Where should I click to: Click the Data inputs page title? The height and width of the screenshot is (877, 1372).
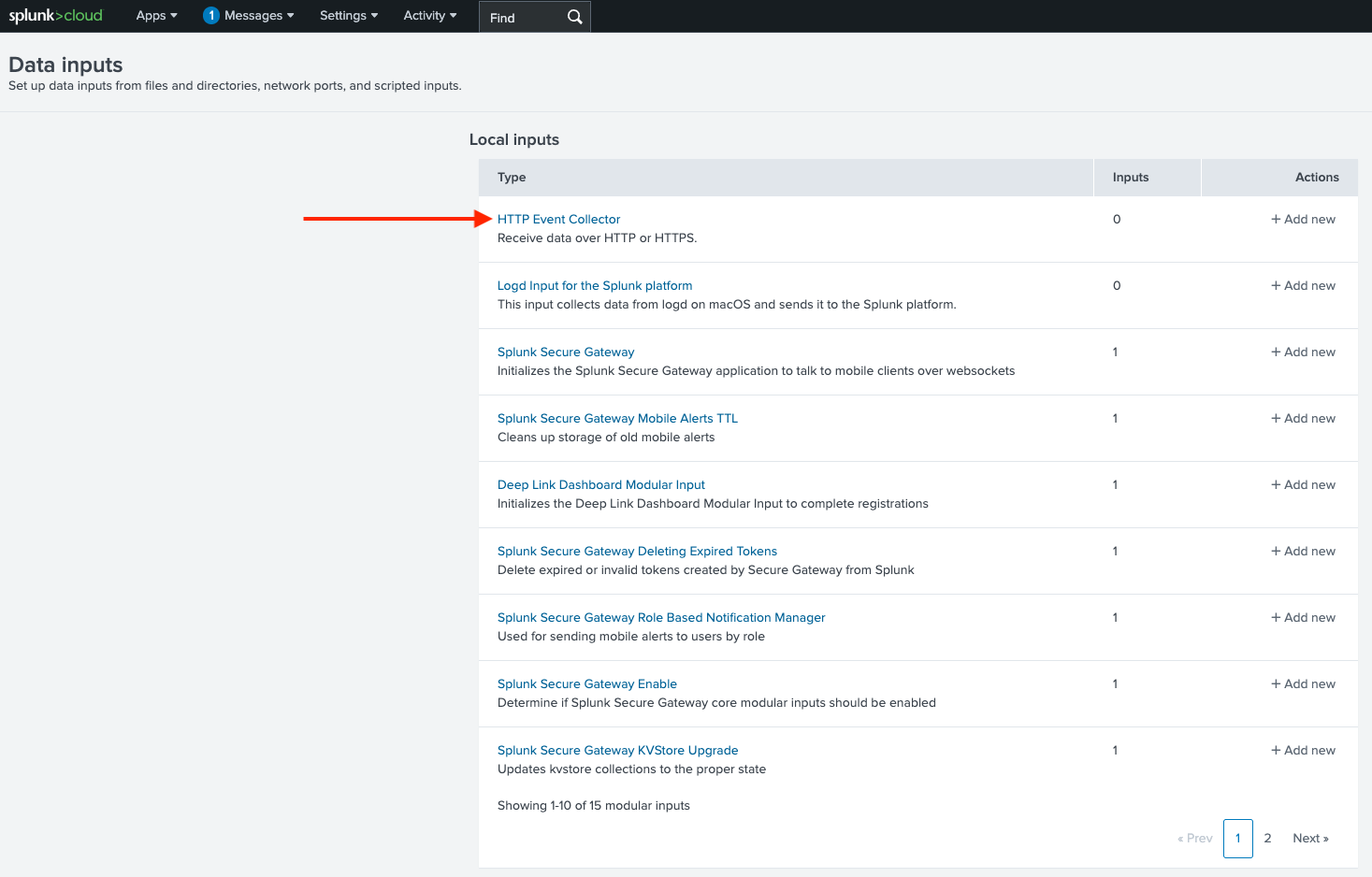(x=65, y=65)
